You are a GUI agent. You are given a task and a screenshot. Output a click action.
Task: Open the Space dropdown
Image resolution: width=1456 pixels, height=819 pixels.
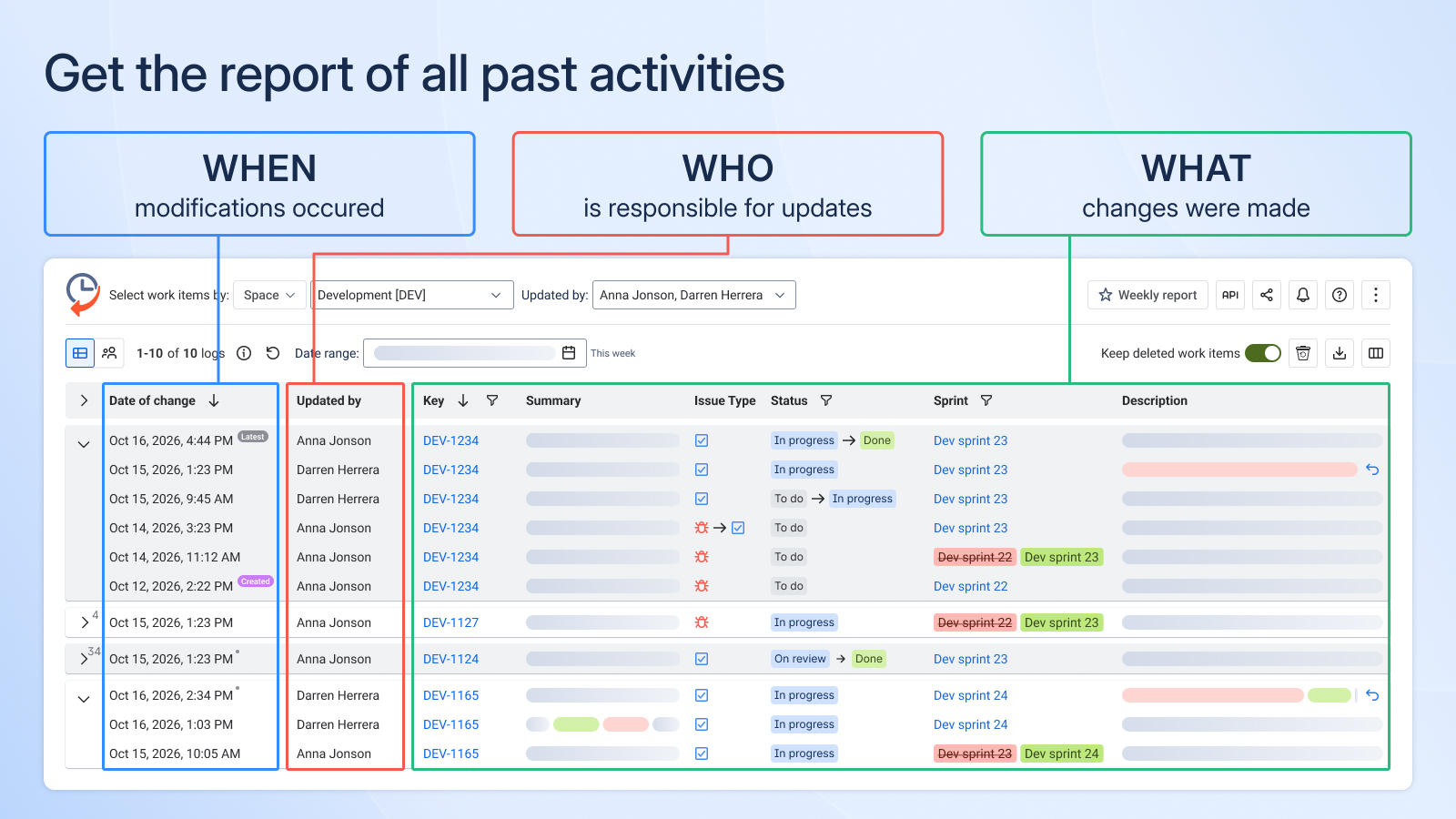[x=269, y=295]
